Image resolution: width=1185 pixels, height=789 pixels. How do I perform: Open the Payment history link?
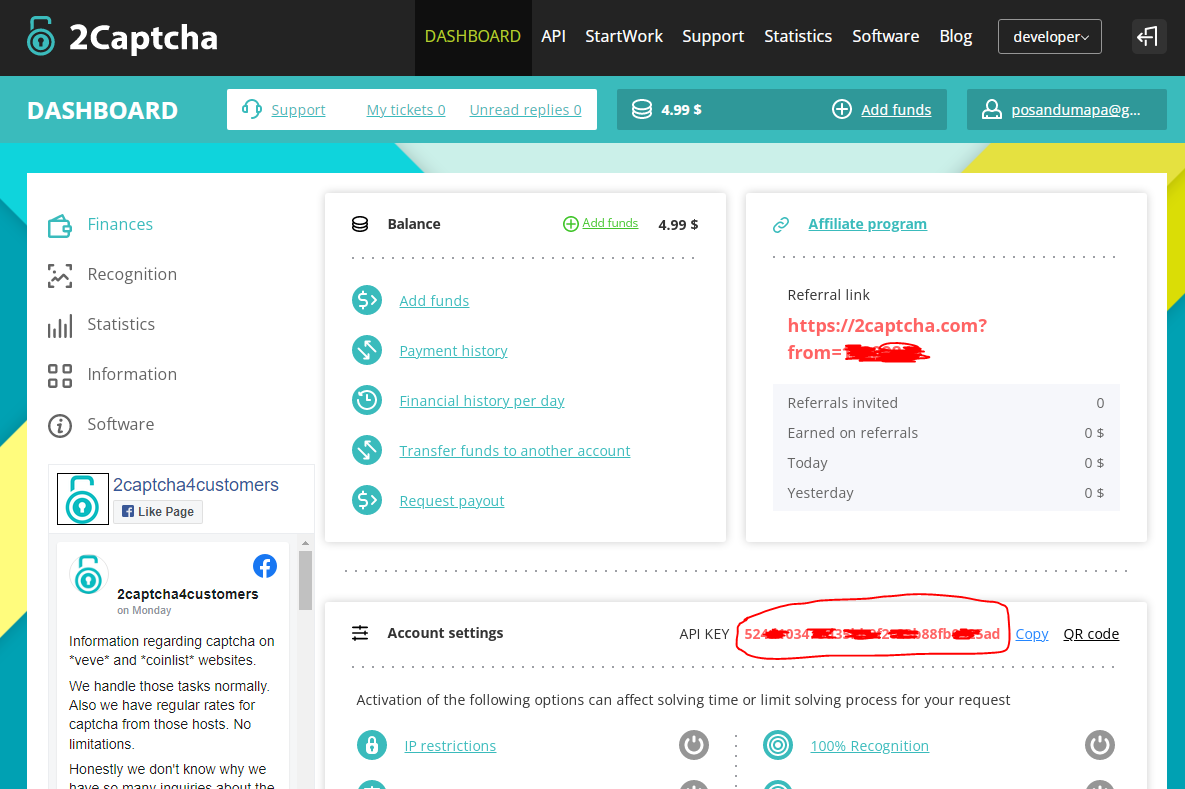tap(453, 351)
